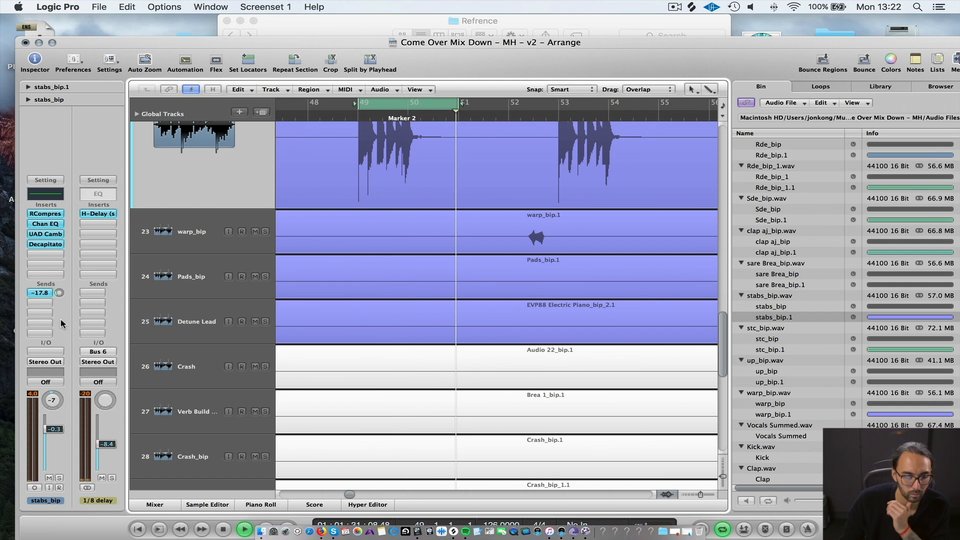Click the Go to Beginning transport button
Viewport: 960px width, 540px height.
138,529
